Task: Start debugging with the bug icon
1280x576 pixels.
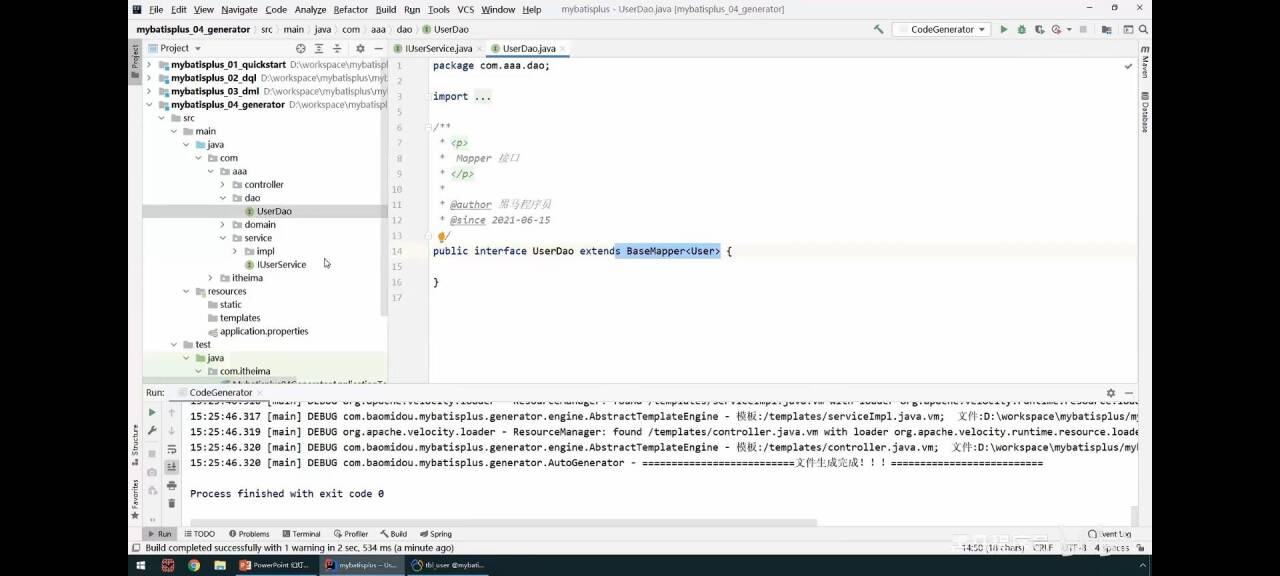Action: pyautogui.click(x=1021, y=30)
